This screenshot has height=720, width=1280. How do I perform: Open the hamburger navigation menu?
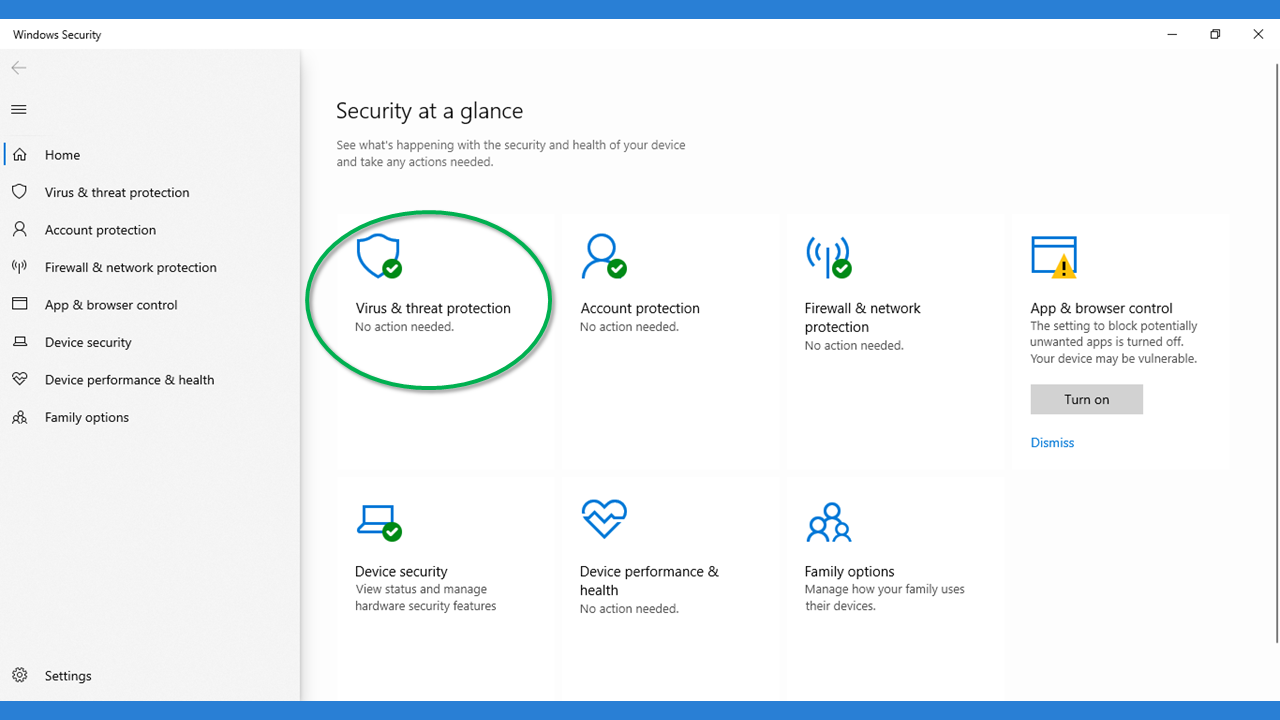pyautogui.click(x=19, y=110)
